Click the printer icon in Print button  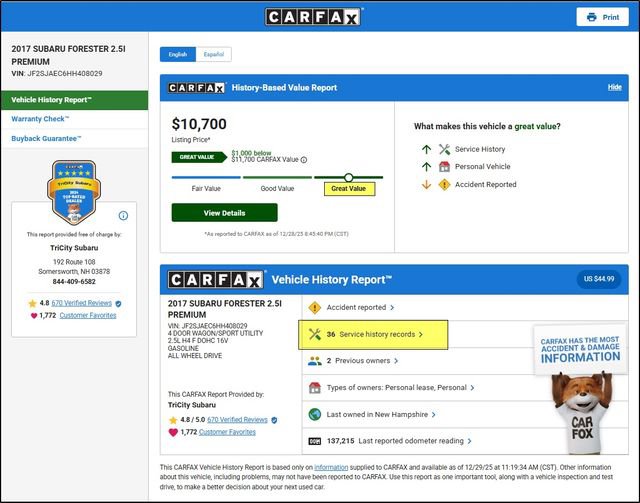pos(591,17)
